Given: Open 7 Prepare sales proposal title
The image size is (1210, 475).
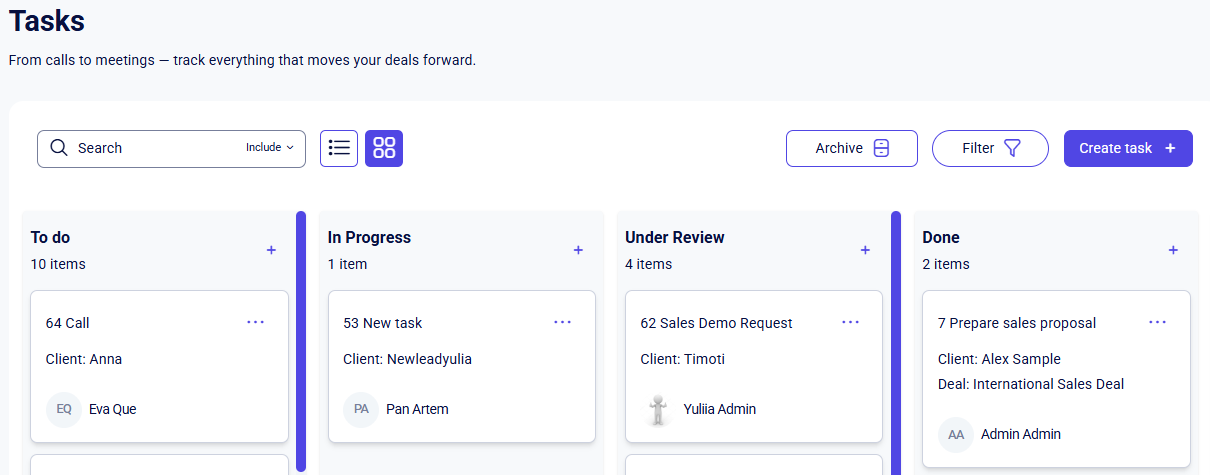Looking at the screenshot, I should (x=1017, y=323).
